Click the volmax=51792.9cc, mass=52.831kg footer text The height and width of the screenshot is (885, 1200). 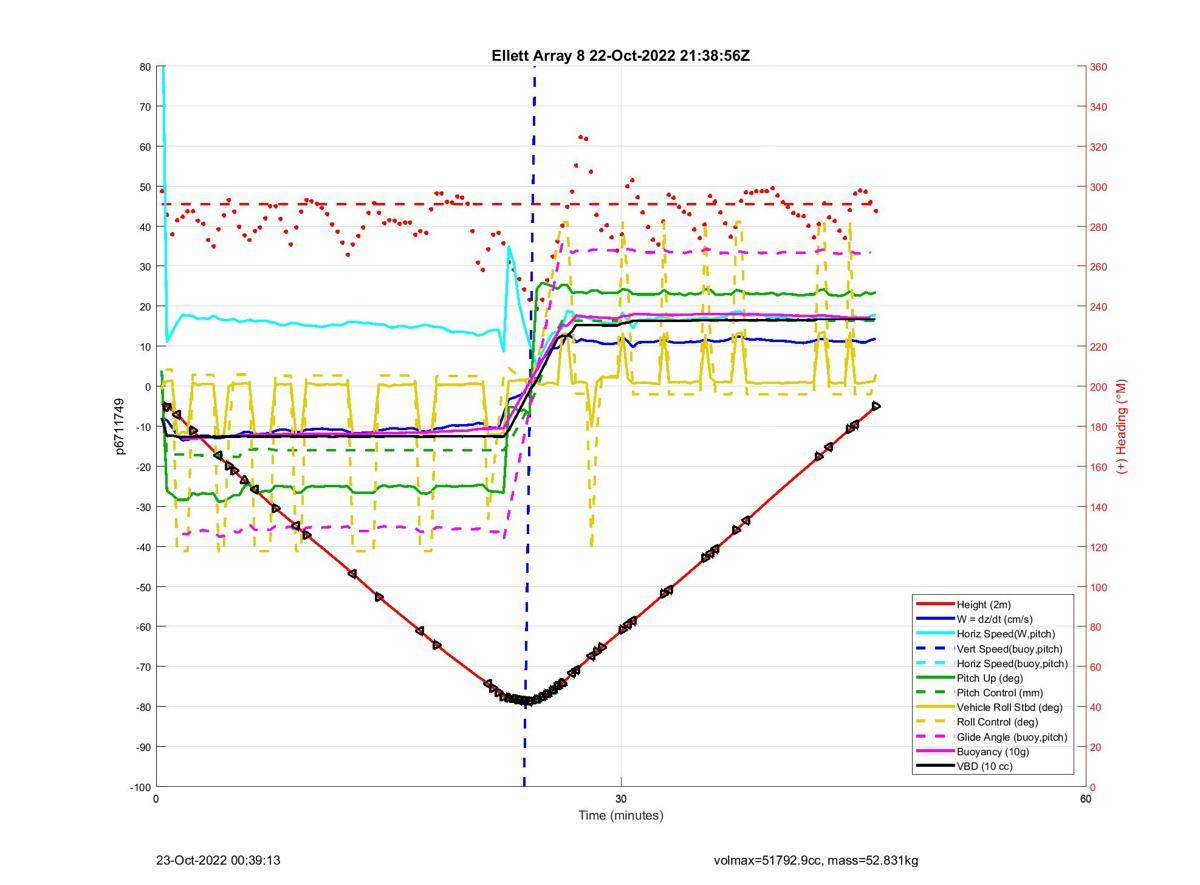point(816,860)
